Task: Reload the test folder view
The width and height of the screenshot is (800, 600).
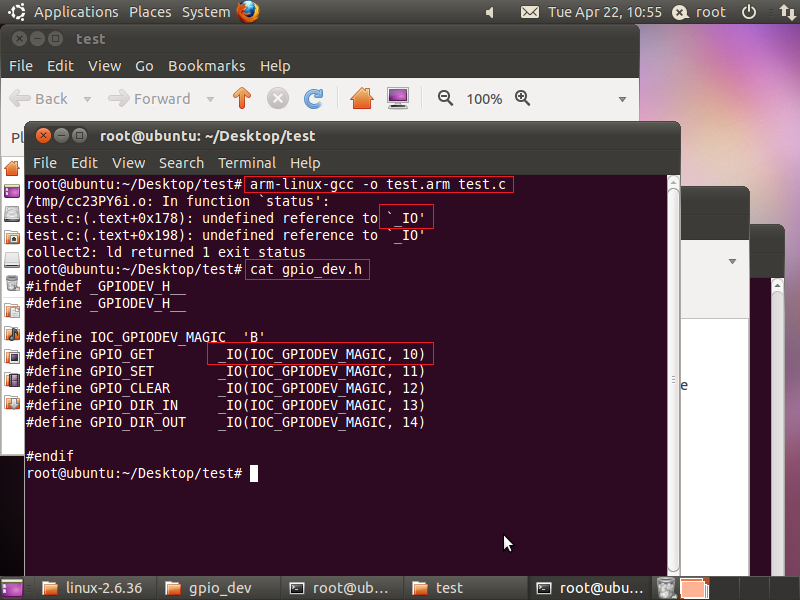Action: [313, 98]
